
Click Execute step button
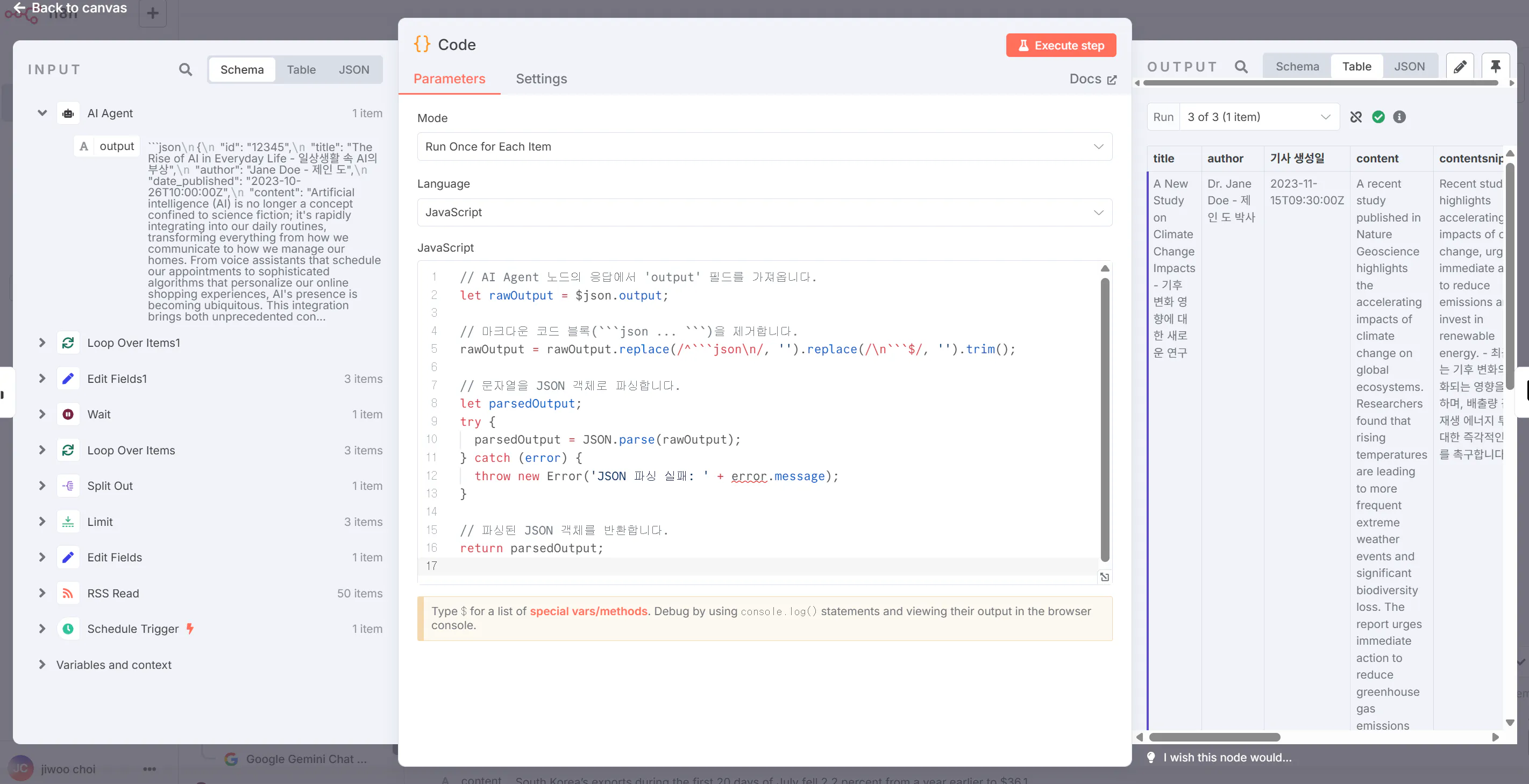click(1061, 45)
